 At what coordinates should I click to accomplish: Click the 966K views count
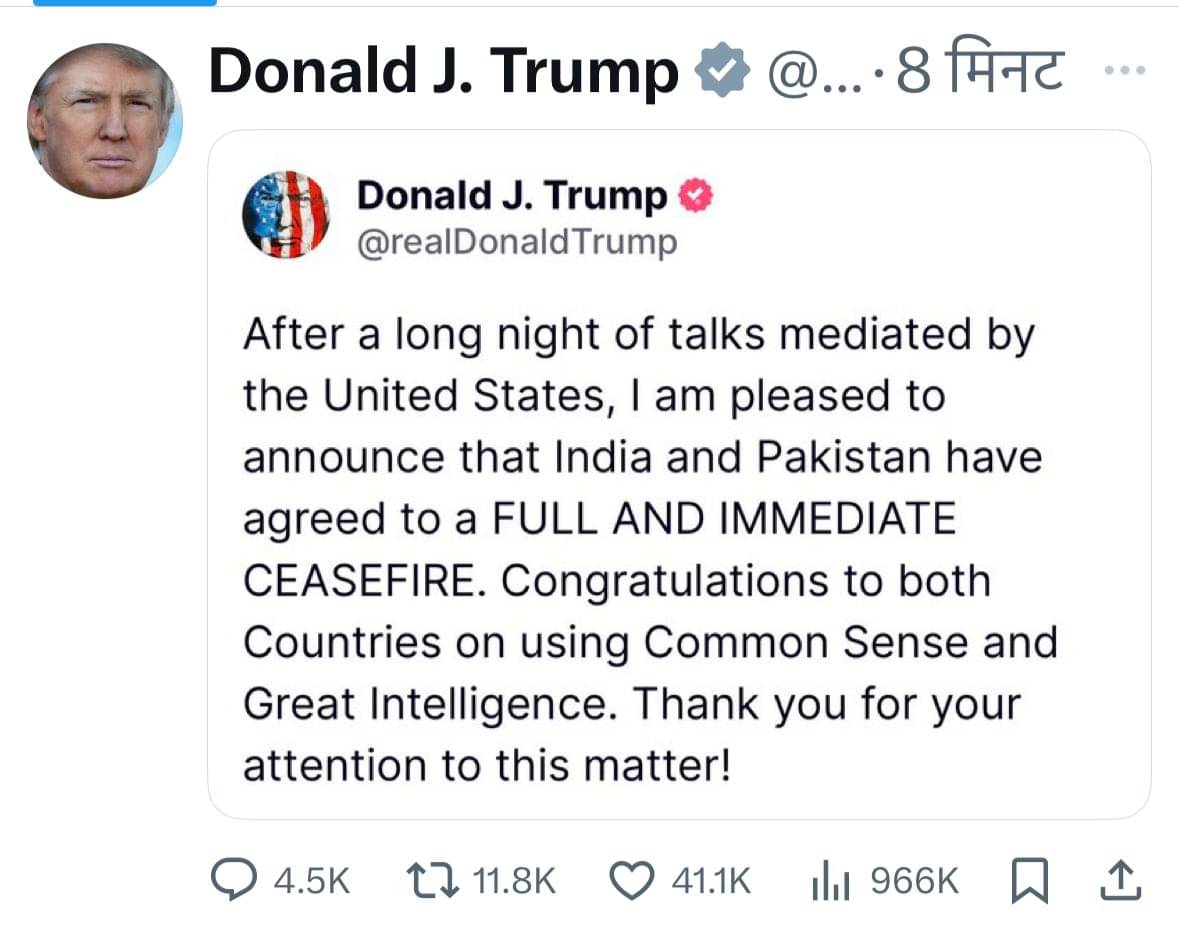click(914, 881)
